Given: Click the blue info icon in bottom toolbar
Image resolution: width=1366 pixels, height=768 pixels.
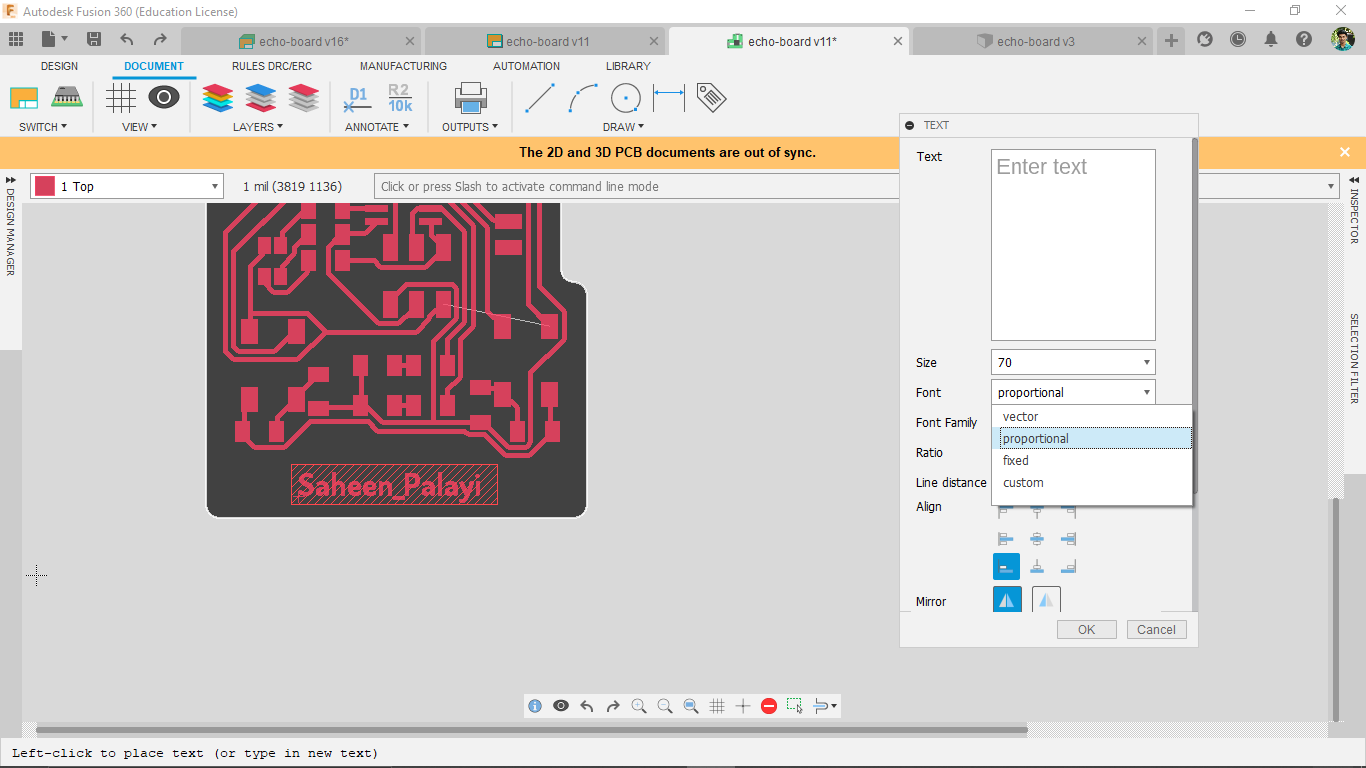Looking at the screenshot, I should click(x=535, y=706).
